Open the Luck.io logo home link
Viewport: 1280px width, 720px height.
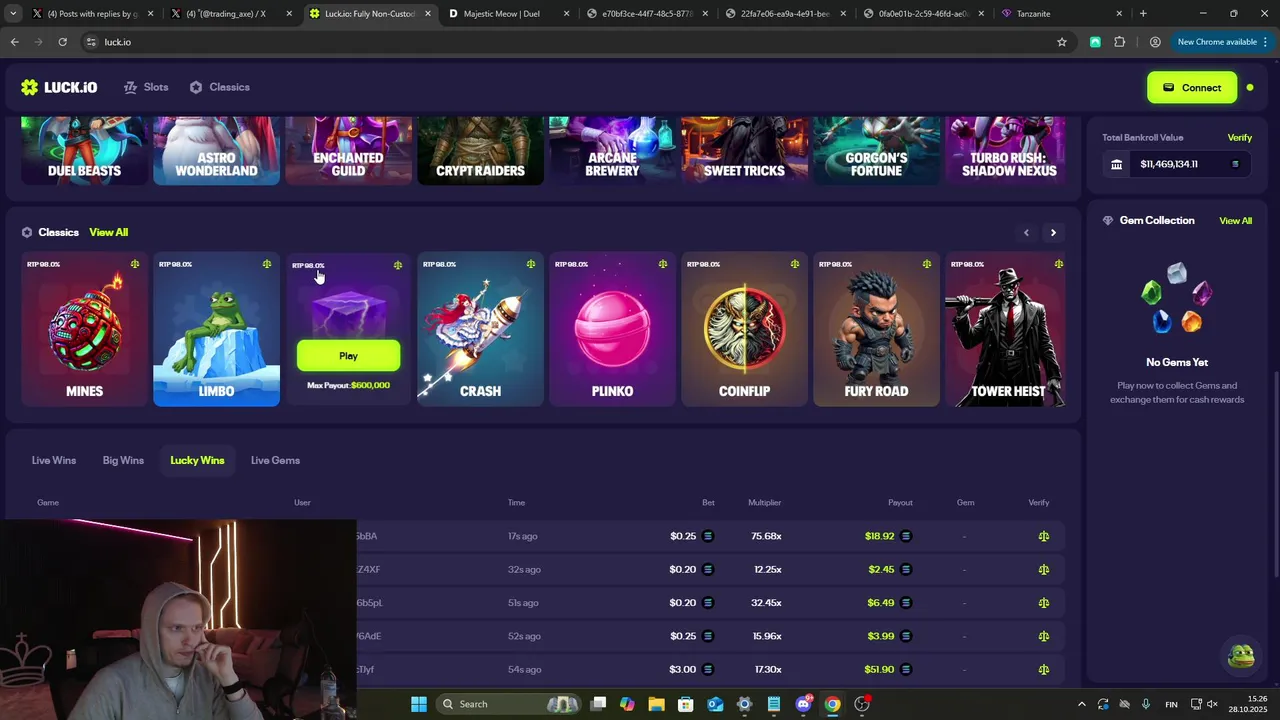(59, 87)
